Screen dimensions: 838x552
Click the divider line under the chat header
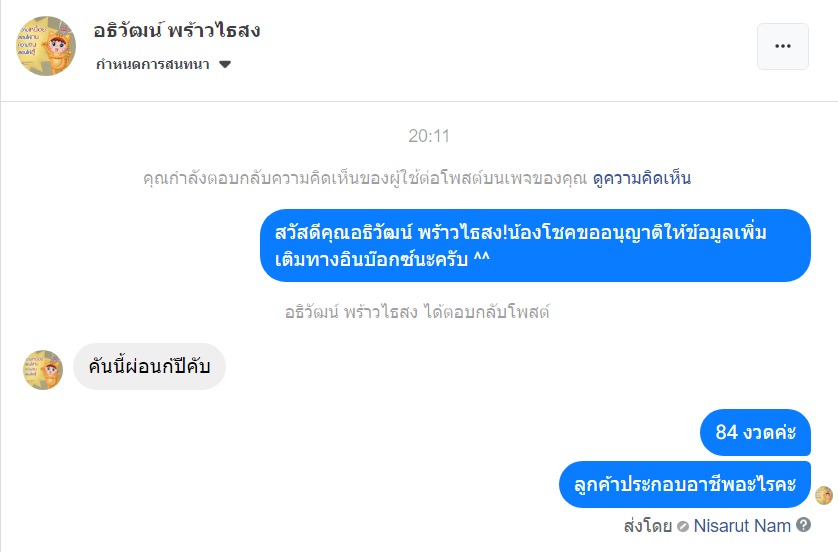(x=419, y=101)
